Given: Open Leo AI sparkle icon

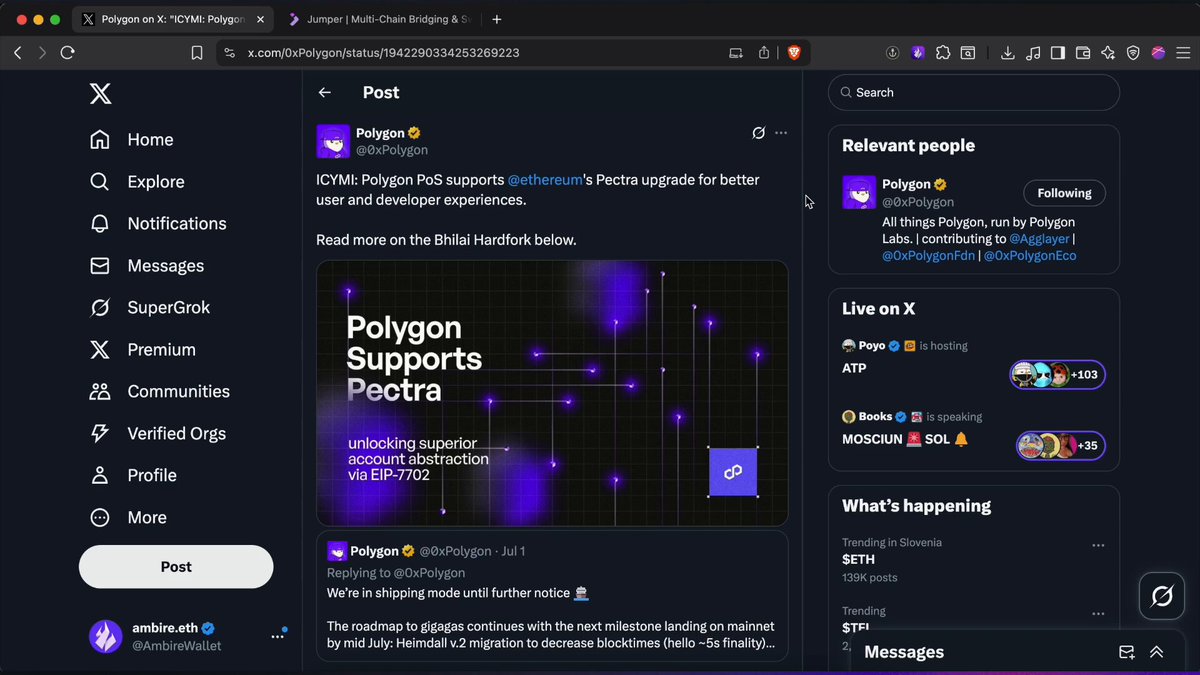Looking at the screenshot, I should 1108,53.
